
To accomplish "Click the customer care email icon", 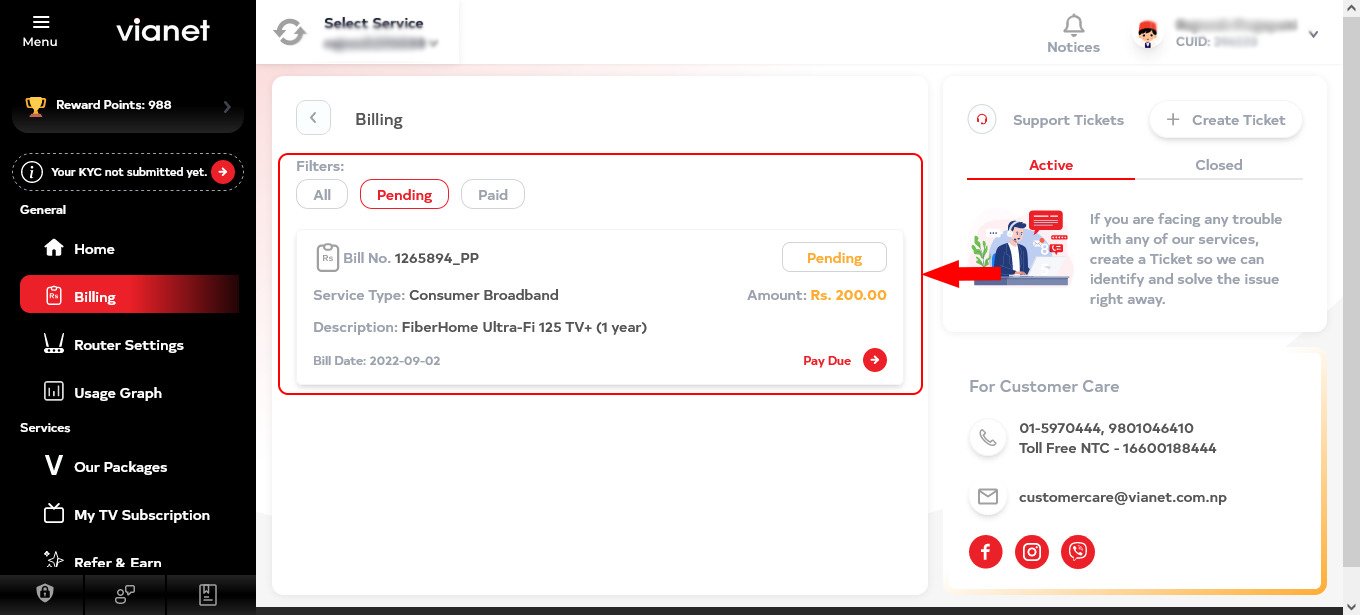I will pyautogui.click(x=988, y=497).
